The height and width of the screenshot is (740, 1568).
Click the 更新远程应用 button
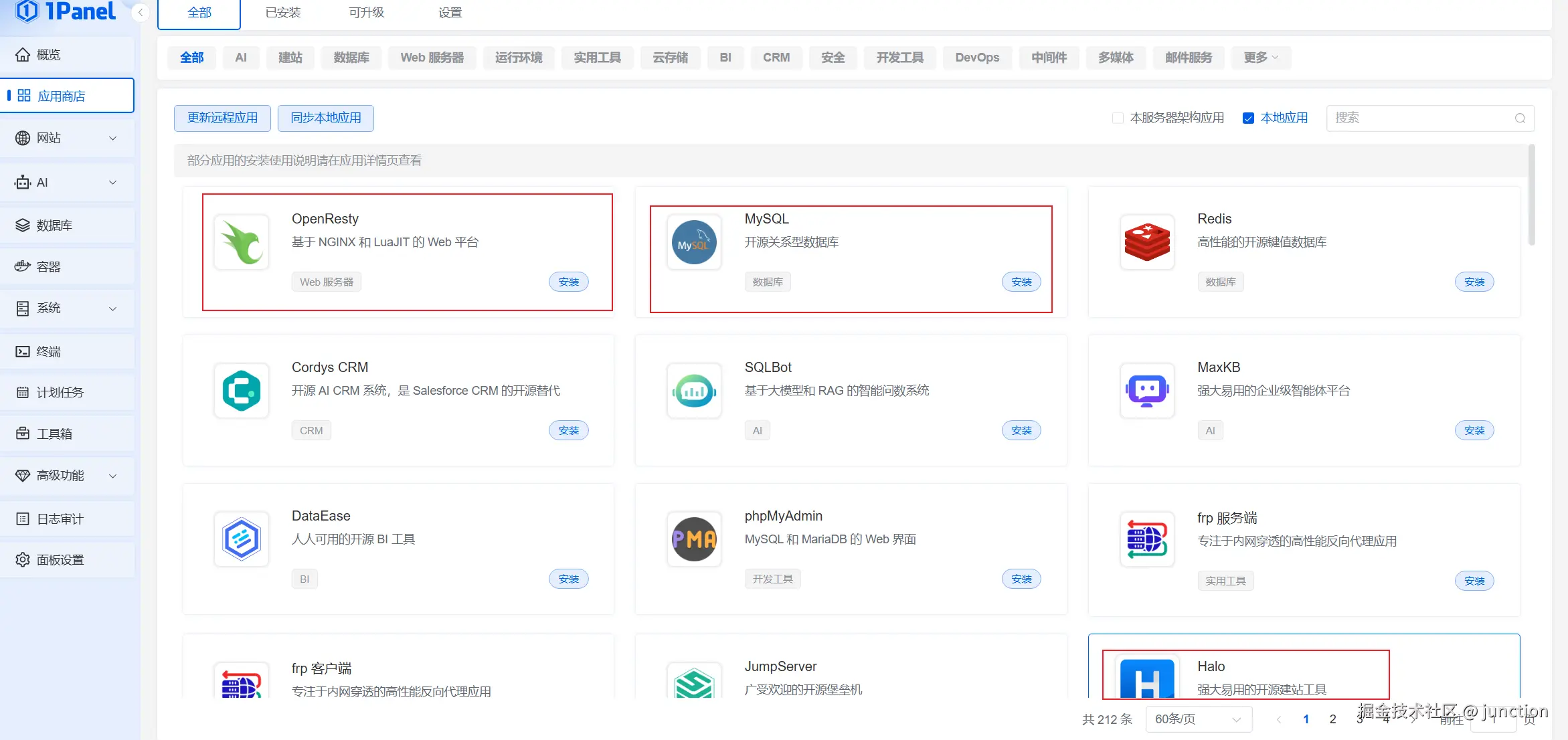tap(222, 118)
